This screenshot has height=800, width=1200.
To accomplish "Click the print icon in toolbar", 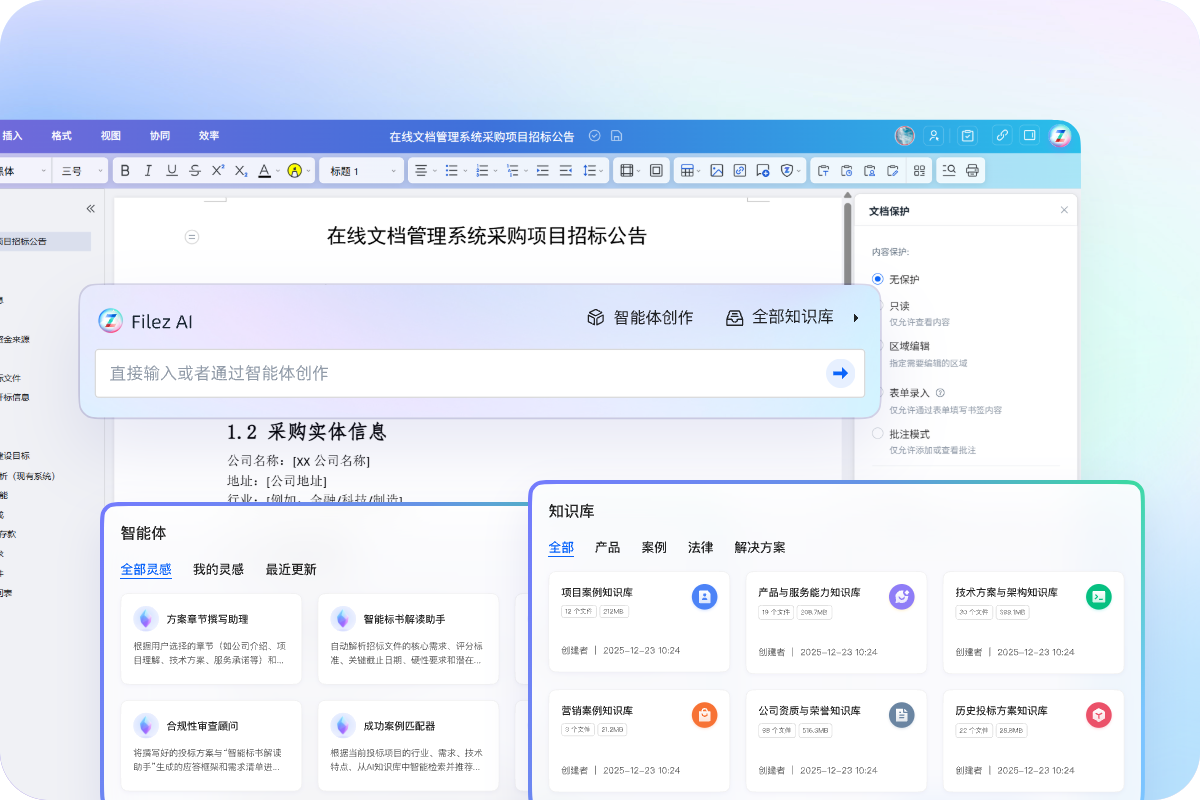I will [972, 171].
